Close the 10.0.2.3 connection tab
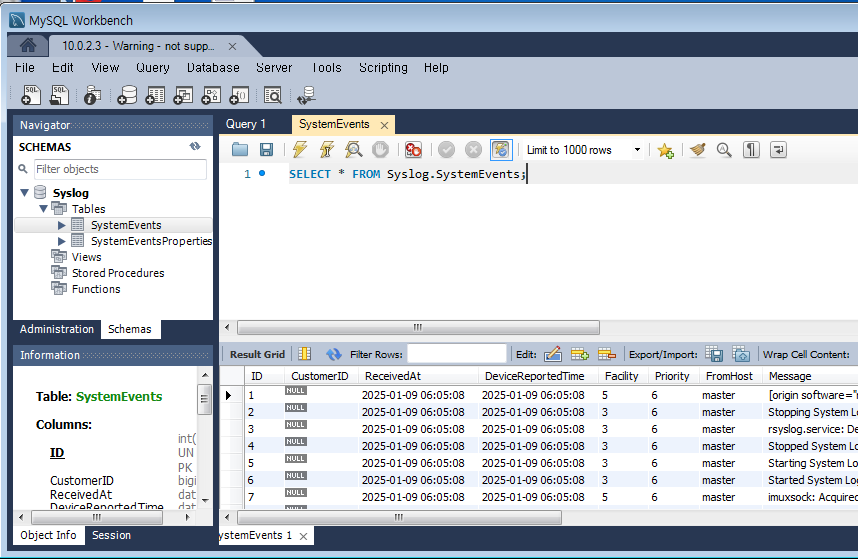The image size is (858, 559). tap(232, 46)
